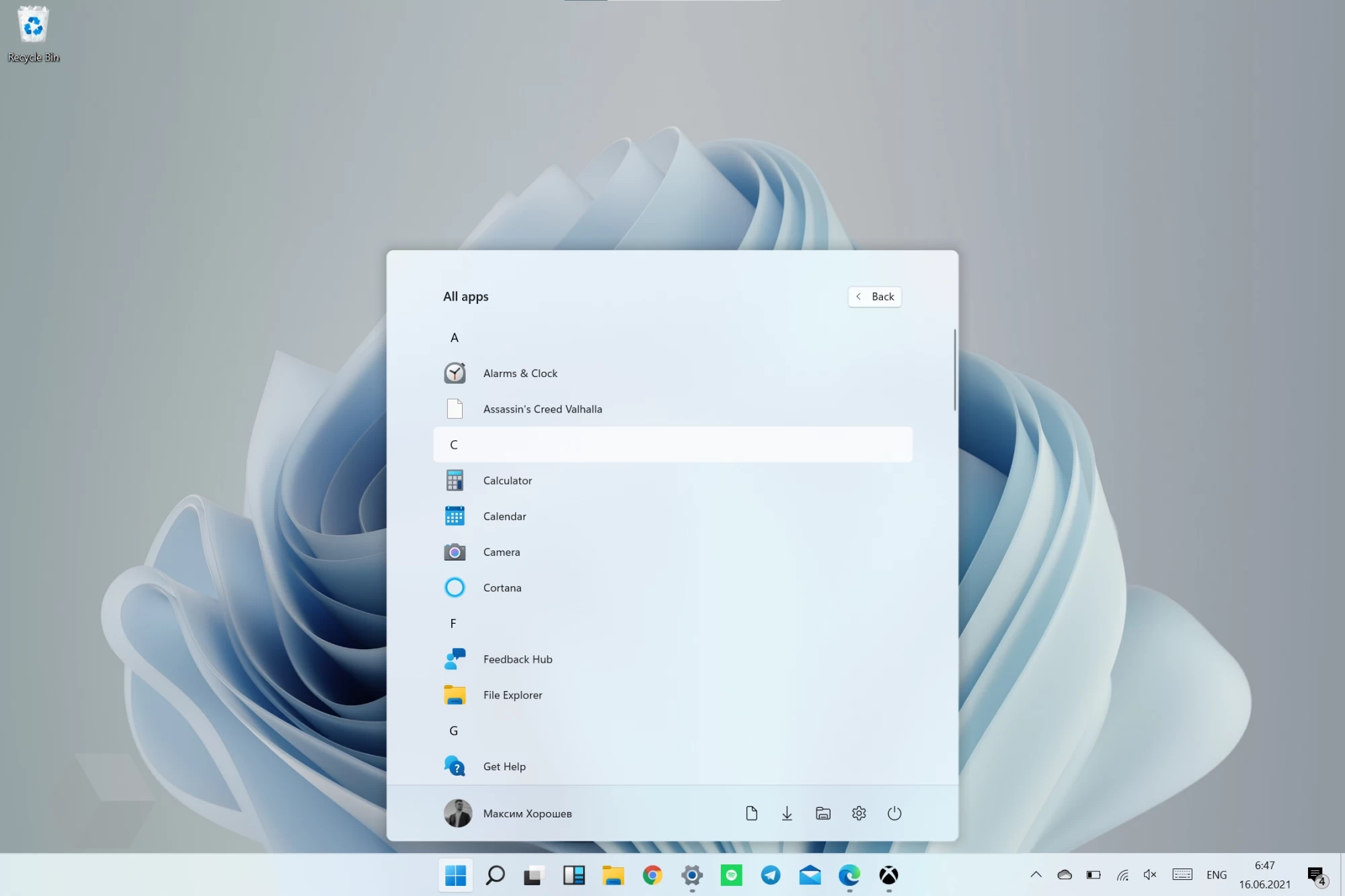
Task: Open the Power options button
Action: [x=894, y=813]
